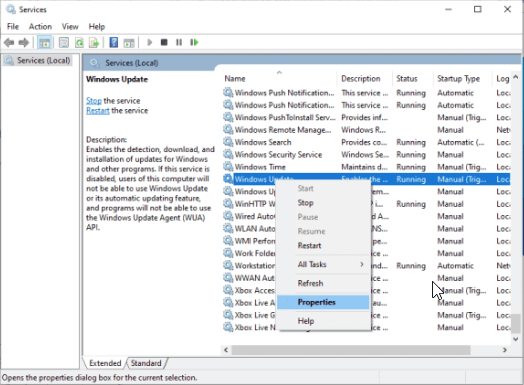Click vertical scrollbar up arrow

coord(516,77)
